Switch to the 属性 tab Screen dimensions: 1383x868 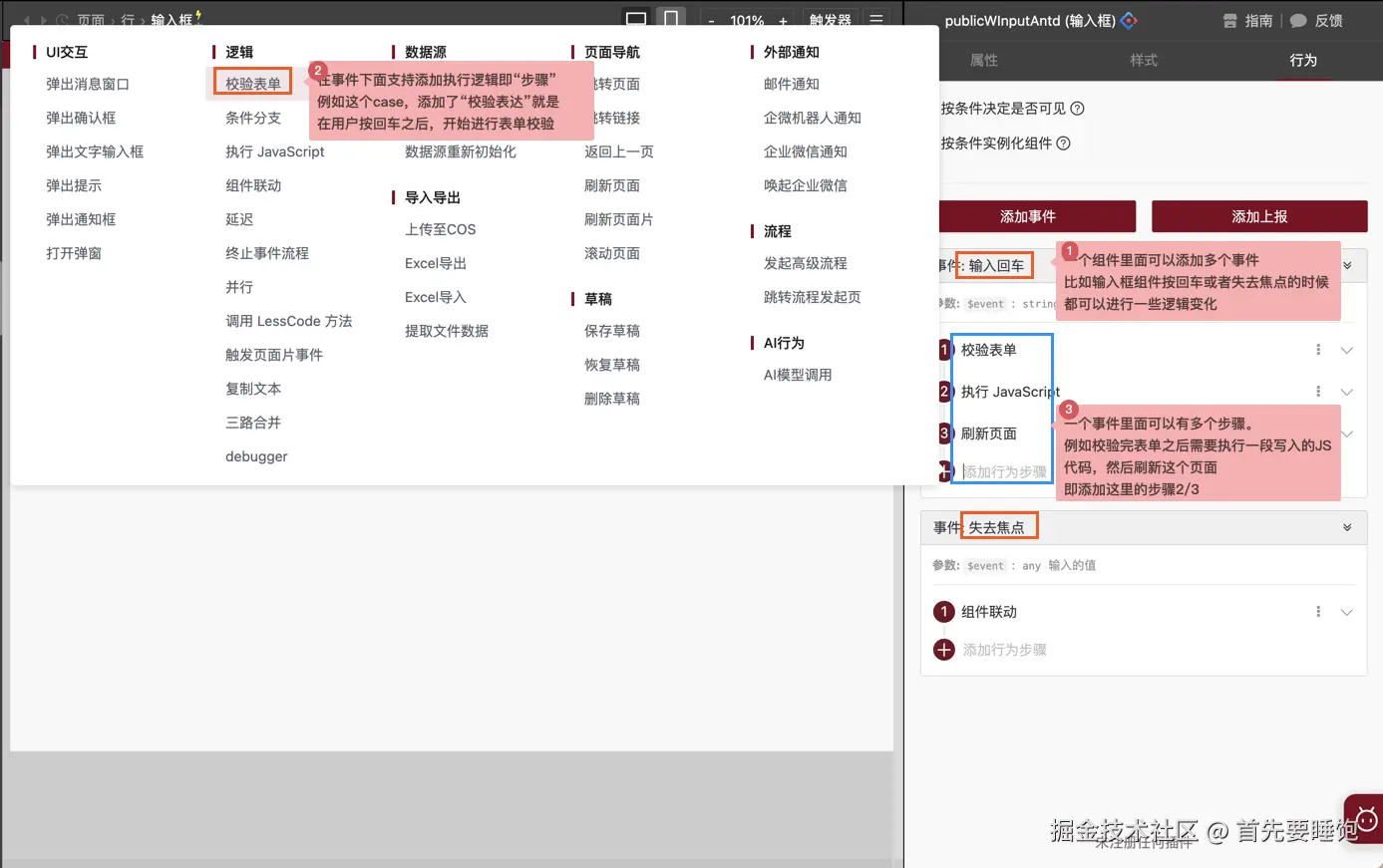coord(984,60)
